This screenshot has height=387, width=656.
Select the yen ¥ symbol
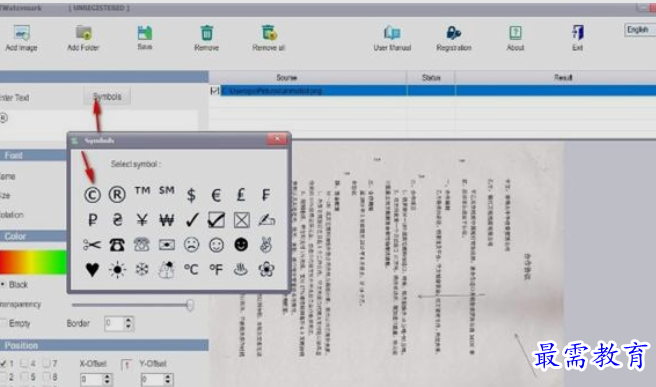[x=142, y=220]
